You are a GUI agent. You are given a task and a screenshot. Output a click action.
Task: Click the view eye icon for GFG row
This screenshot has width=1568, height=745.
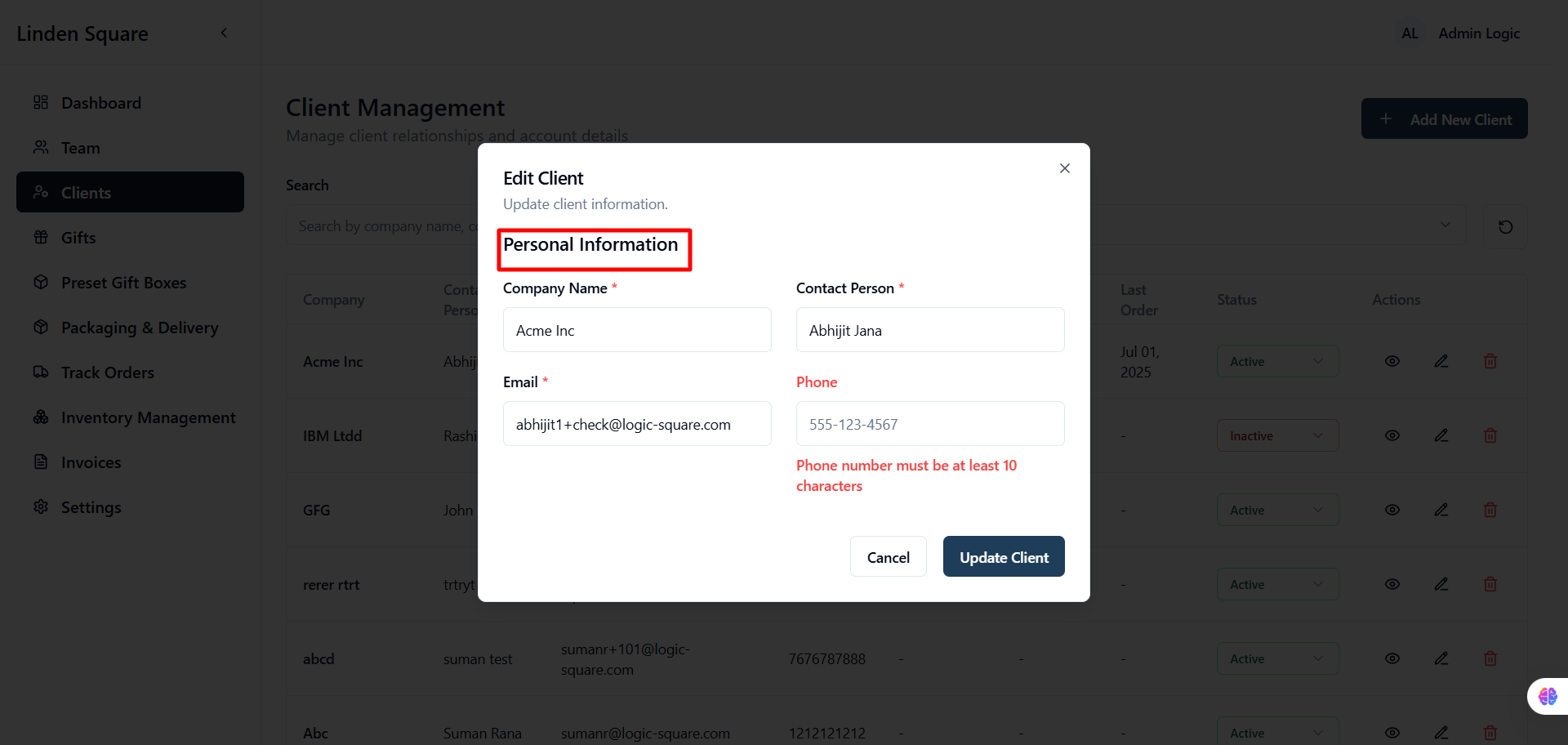coord(1392,510)
